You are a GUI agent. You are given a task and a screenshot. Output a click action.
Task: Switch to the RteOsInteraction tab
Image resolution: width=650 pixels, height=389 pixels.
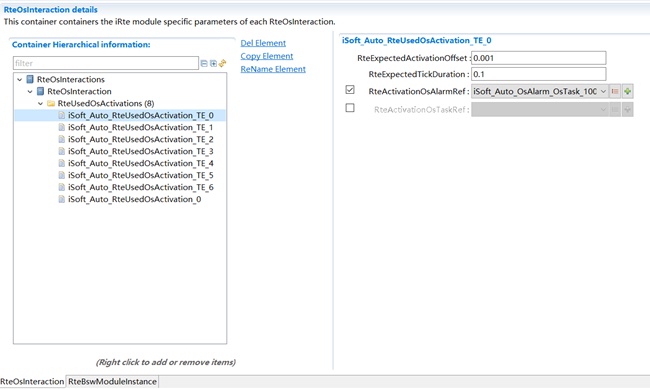pos(32,382)
